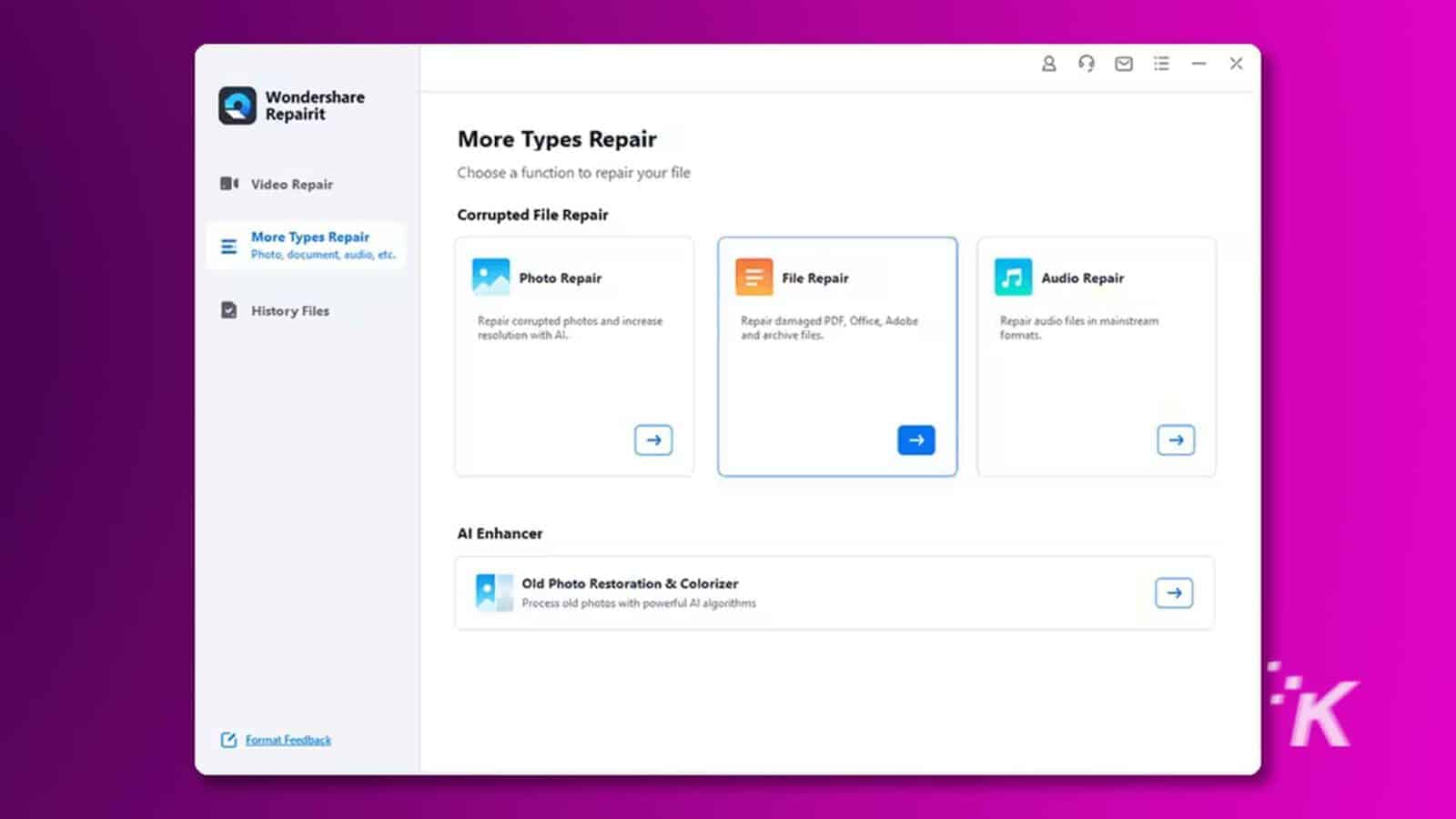Click the Format Feedback link
Viewport: 1456px width, 819px height.
[x=288, y=740]
